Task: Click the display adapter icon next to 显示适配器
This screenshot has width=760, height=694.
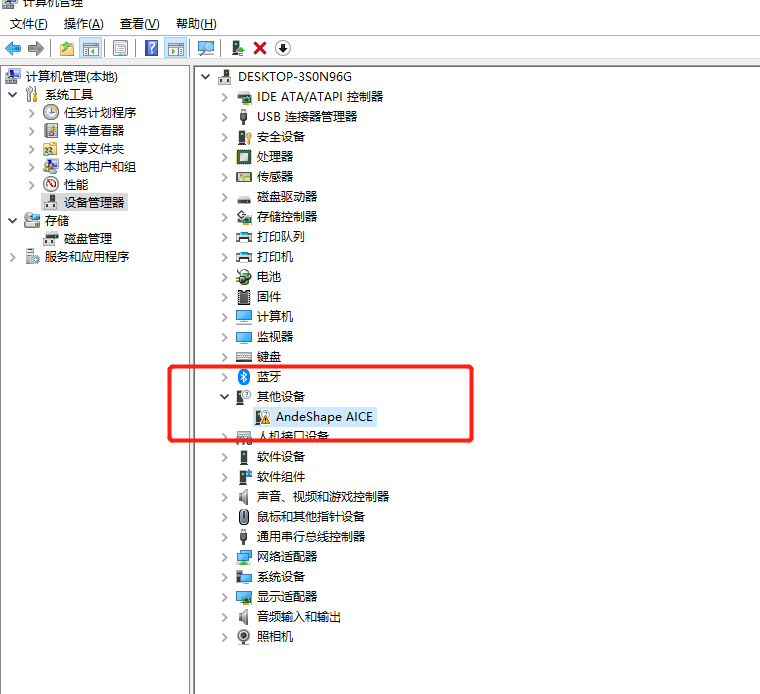Action: 244,597
